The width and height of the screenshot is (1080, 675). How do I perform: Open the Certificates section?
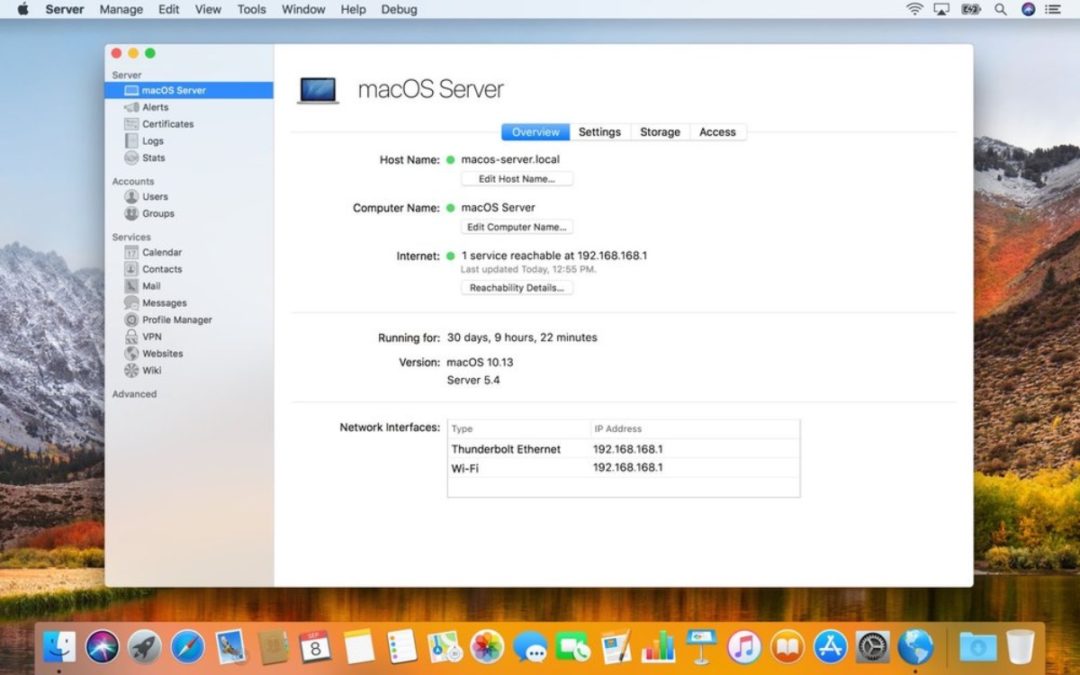(168, 124)
